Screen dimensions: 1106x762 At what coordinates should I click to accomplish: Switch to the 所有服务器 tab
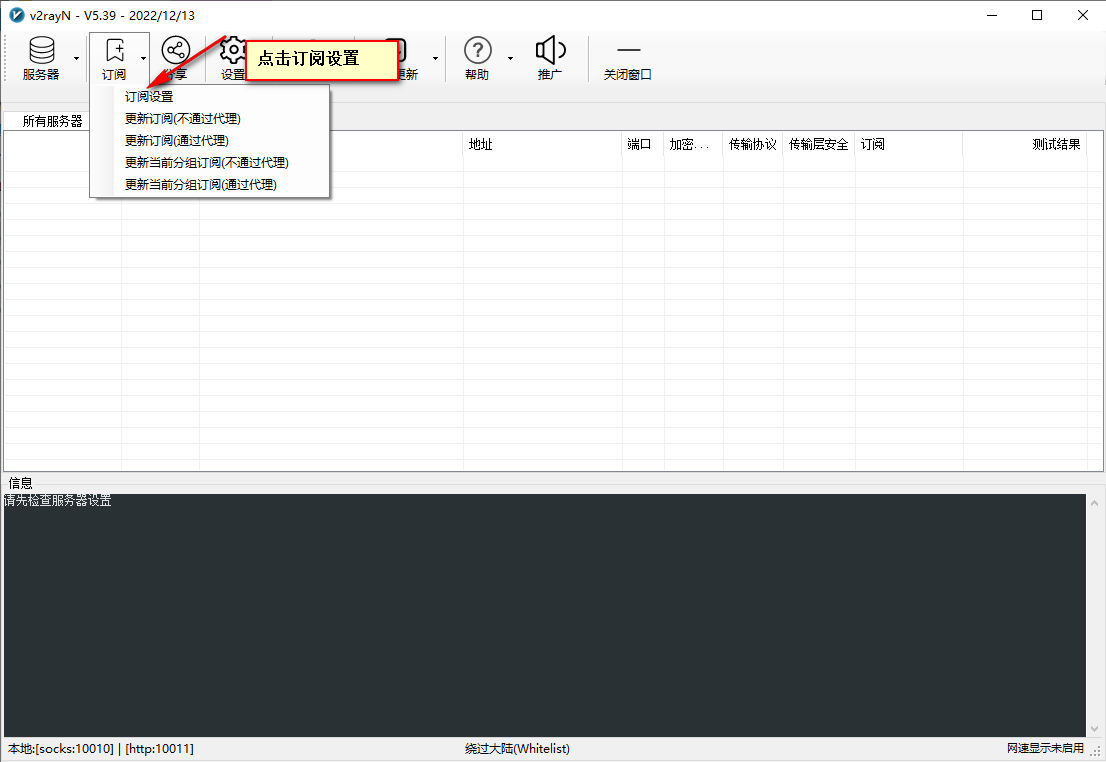(x=52, y=121)
